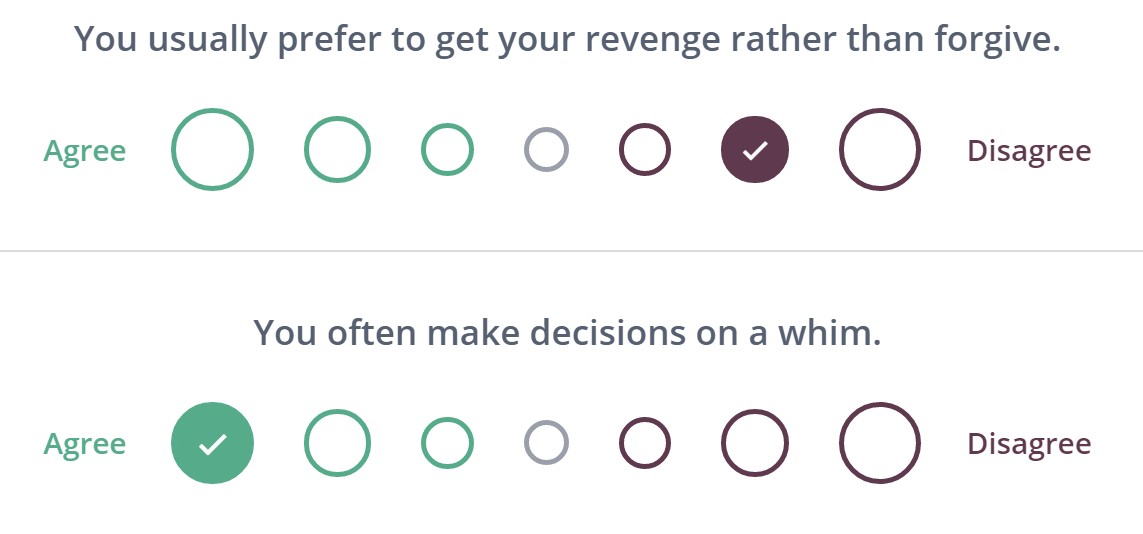This screenshot has height=534, width=1143.
Task: Select gray neutral circle for whim question
Action: (x=546, y=443)
